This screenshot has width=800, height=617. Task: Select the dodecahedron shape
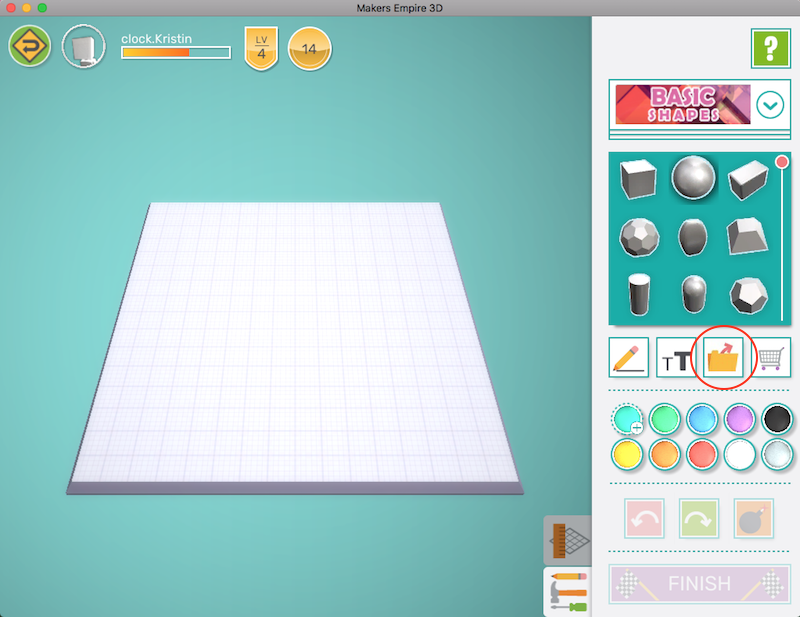[748, 295]
